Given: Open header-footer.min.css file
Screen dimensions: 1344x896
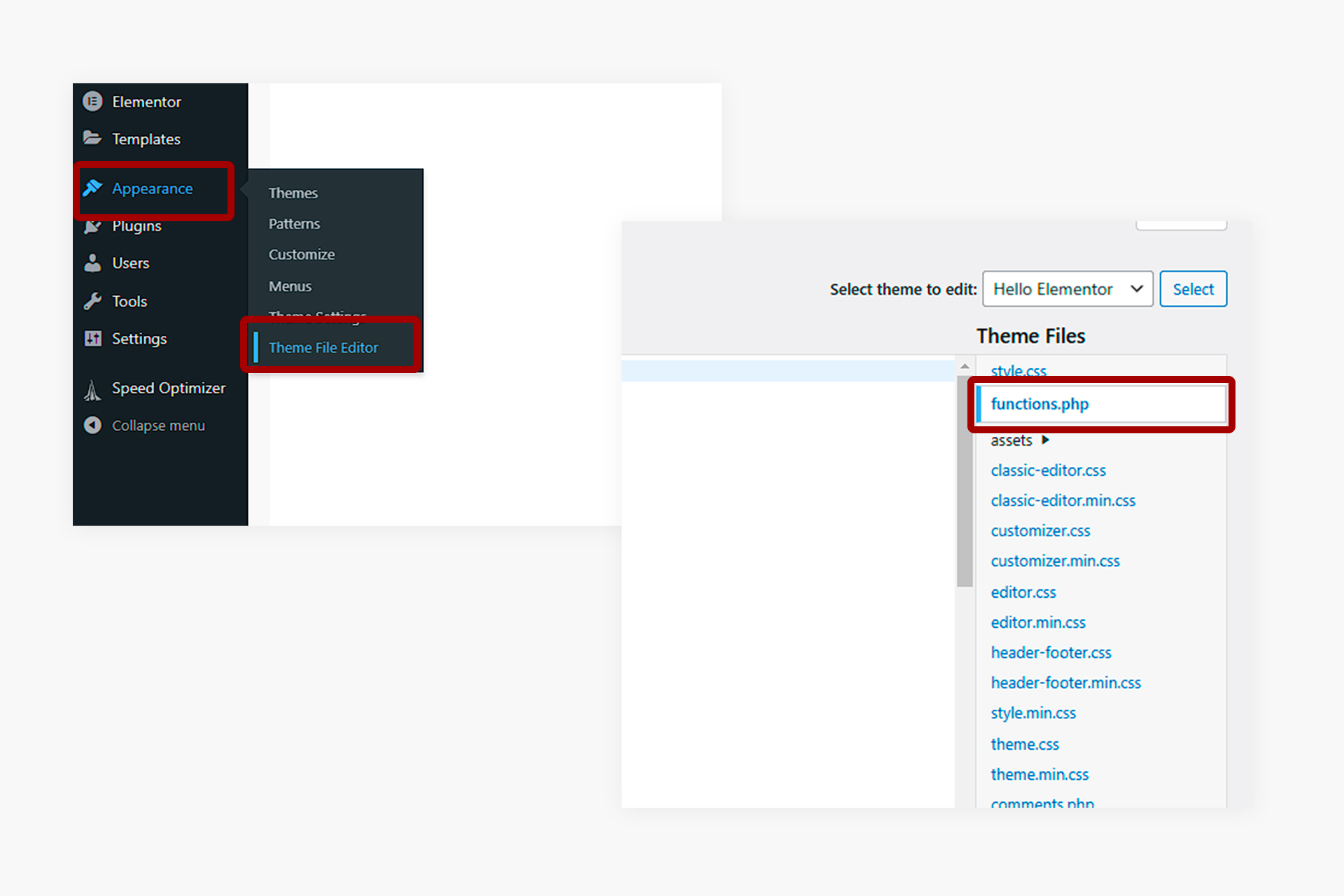Looking at the screenshot, I should point(1065,682).
